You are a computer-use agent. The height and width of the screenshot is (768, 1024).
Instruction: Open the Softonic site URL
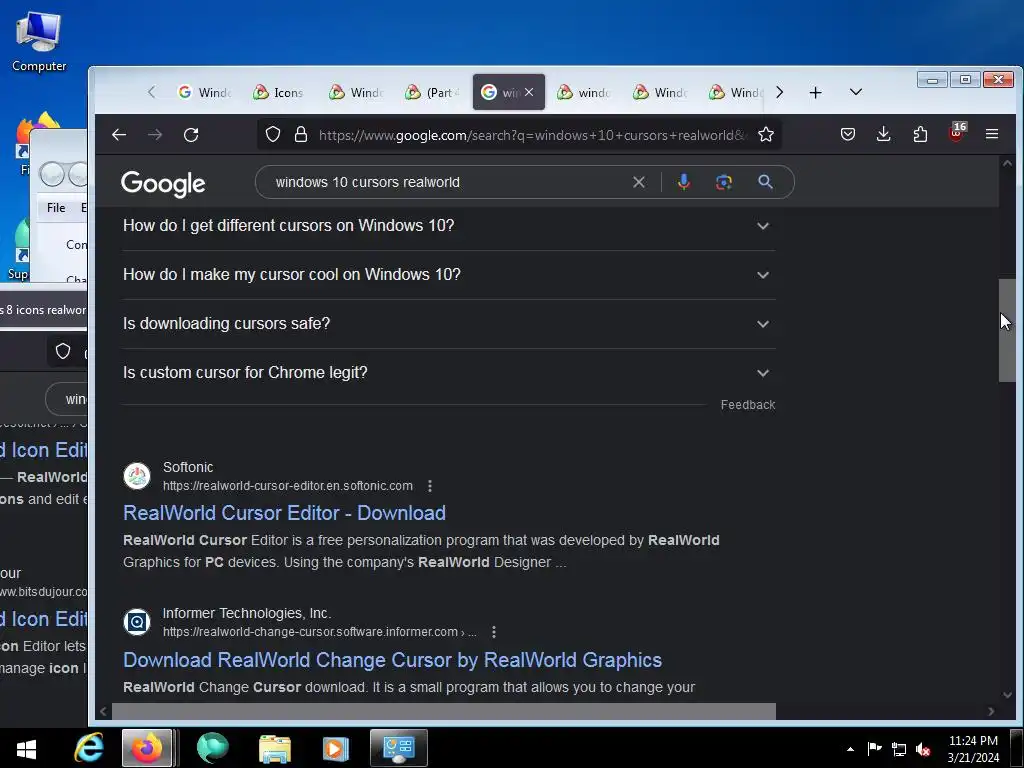(287, 486)
